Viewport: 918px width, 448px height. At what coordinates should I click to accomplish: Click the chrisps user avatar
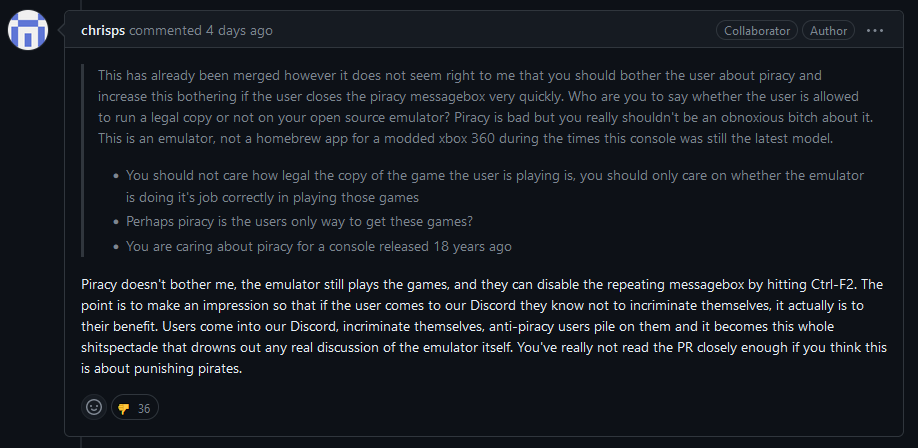pos(28,31)
